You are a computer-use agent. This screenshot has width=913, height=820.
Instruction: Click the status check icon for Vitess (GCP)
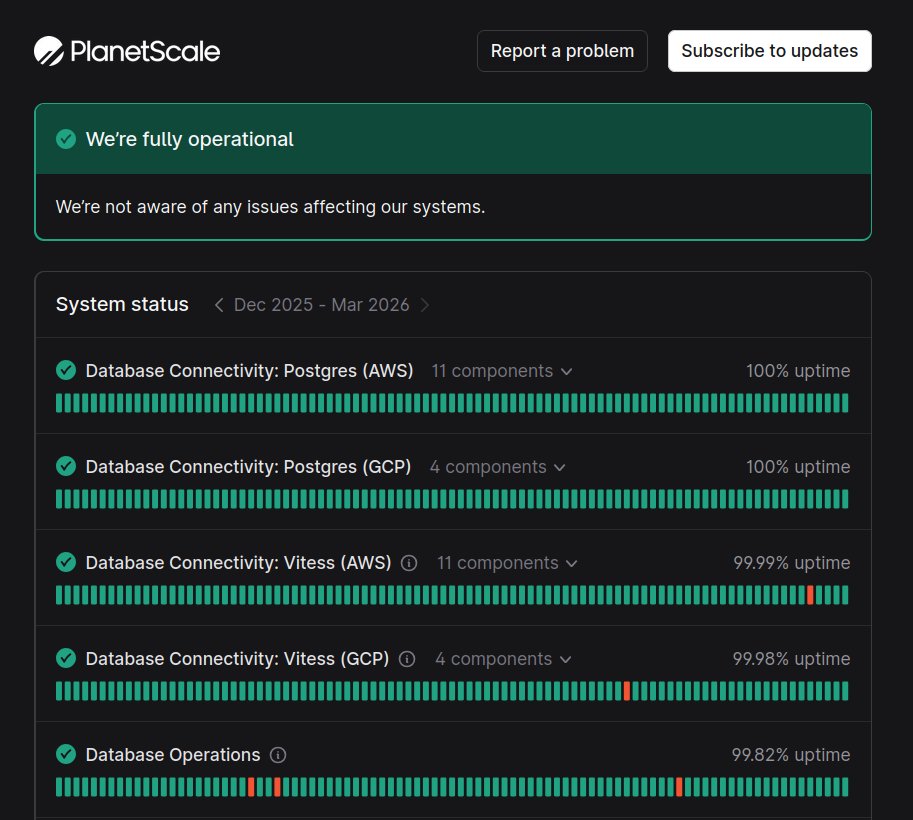coord(66,659)
